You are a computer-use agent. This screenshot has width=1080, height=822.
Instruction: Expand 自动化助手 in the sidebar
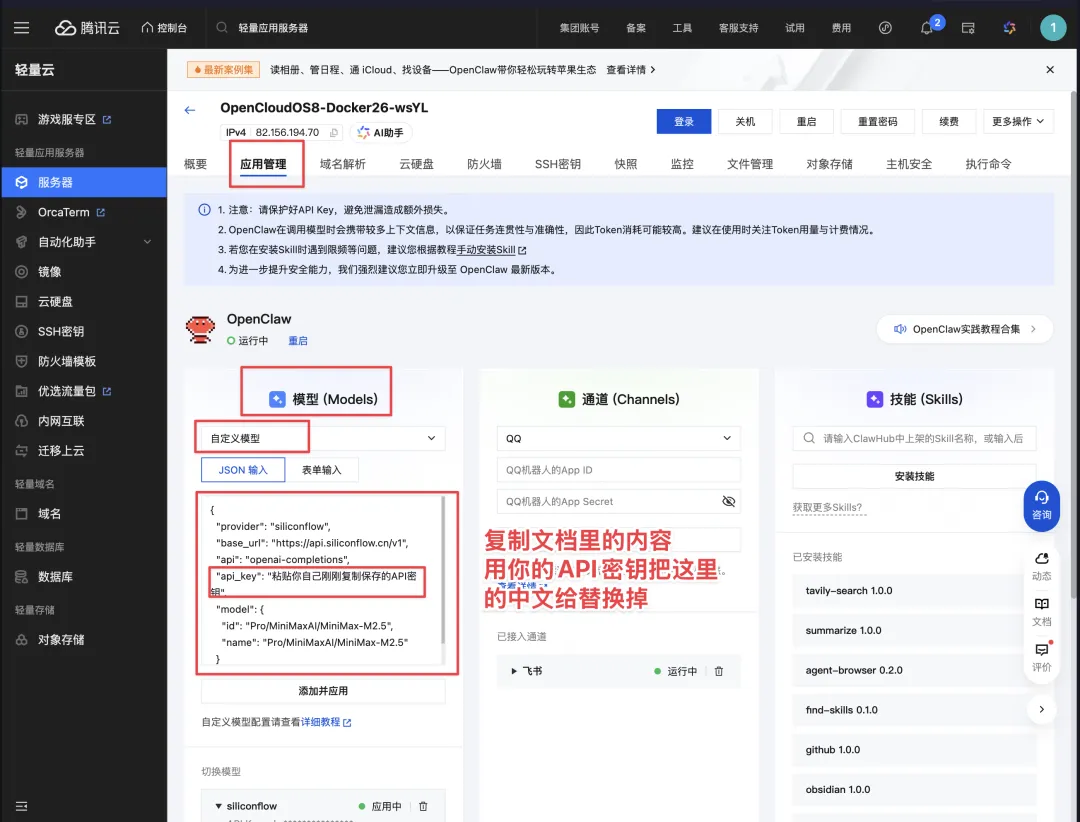coord(83,242)
